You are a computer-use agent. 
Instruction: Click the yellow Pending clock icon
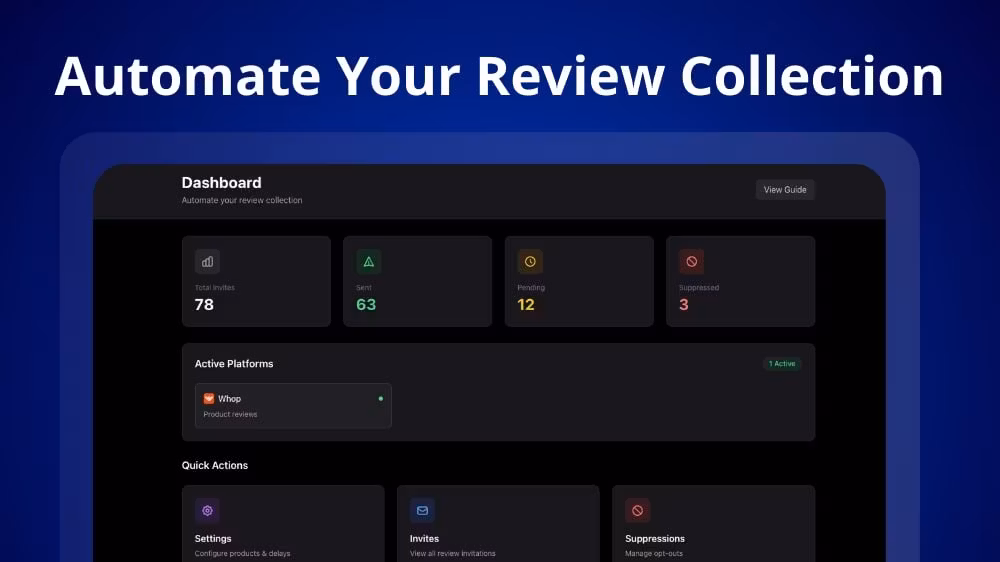tap(530, 262)
